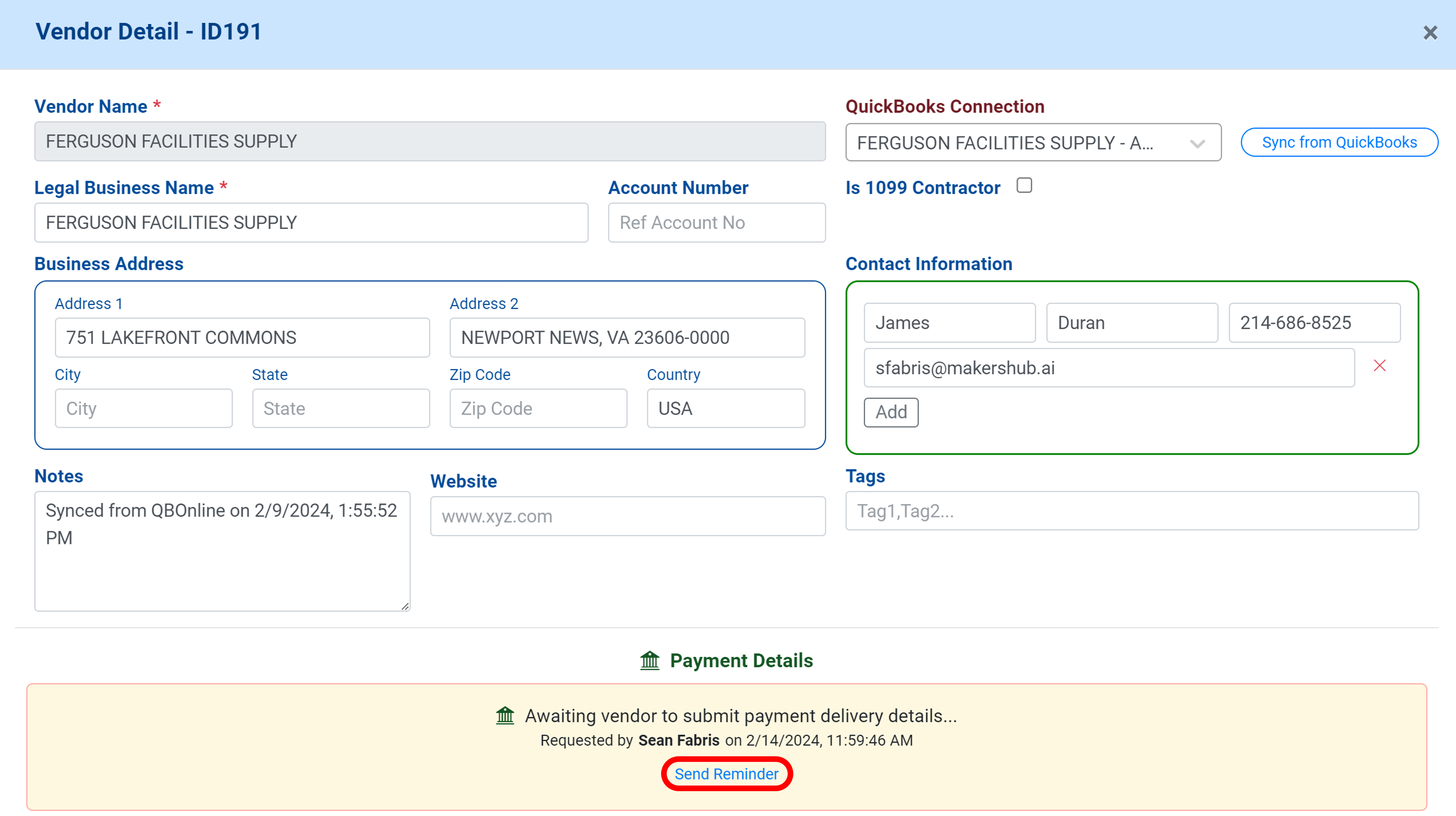
Task: Click the Notes text area
Action: [222, 551]
